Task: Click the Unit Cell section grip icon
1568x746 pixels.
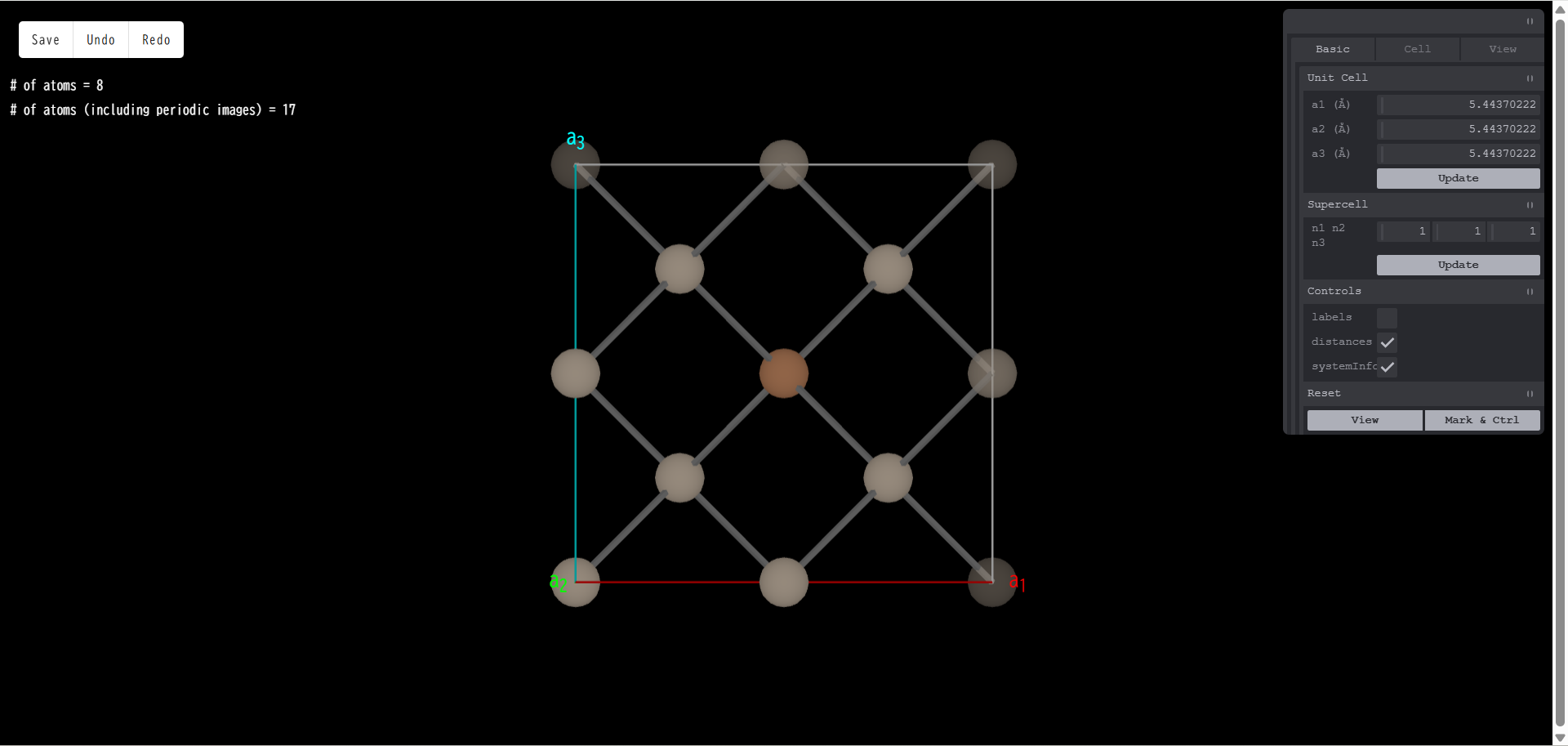Action: [x=1529, y=78]
